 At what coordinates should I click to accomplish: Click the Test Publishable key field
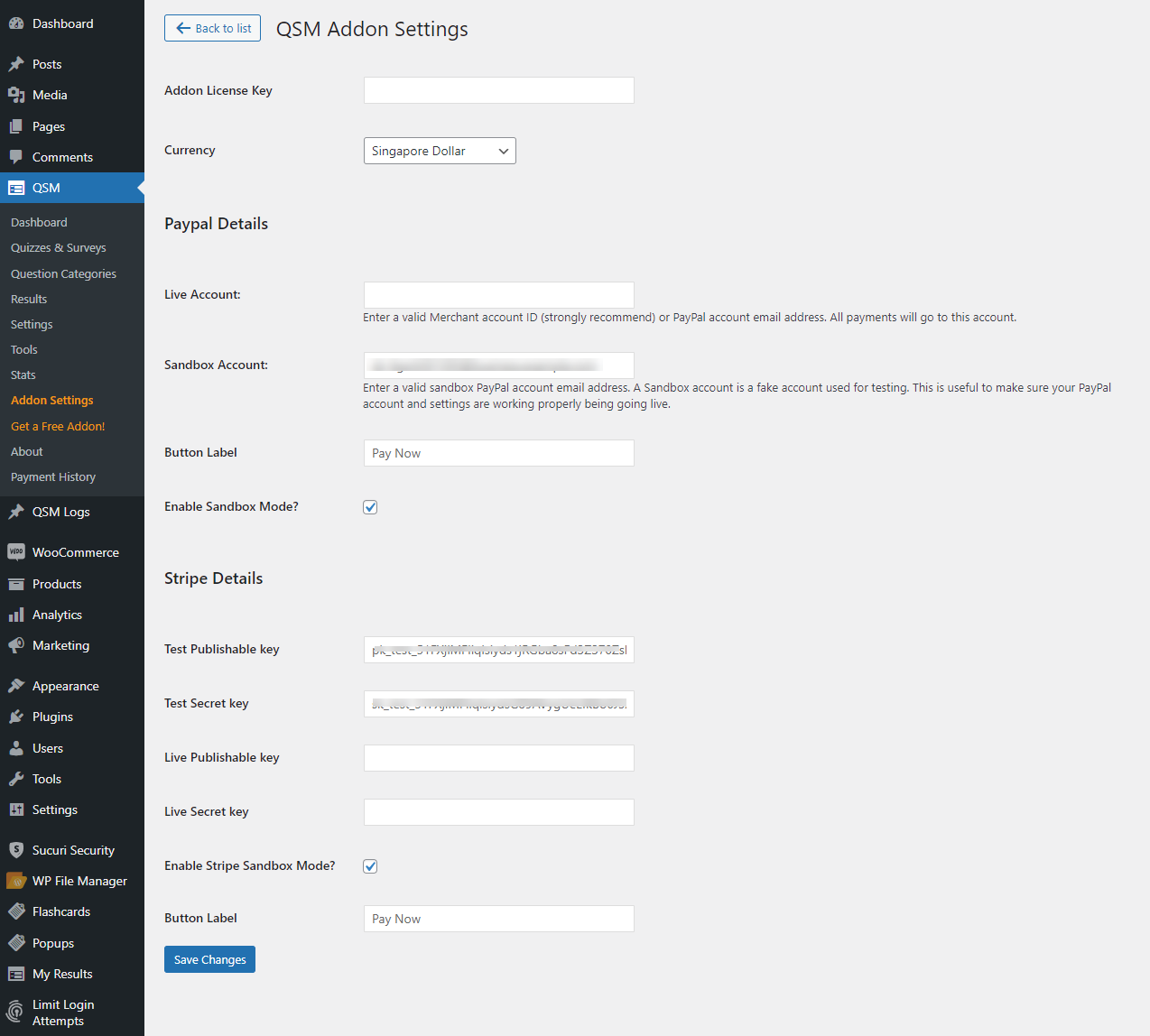(x=499, y=650)
